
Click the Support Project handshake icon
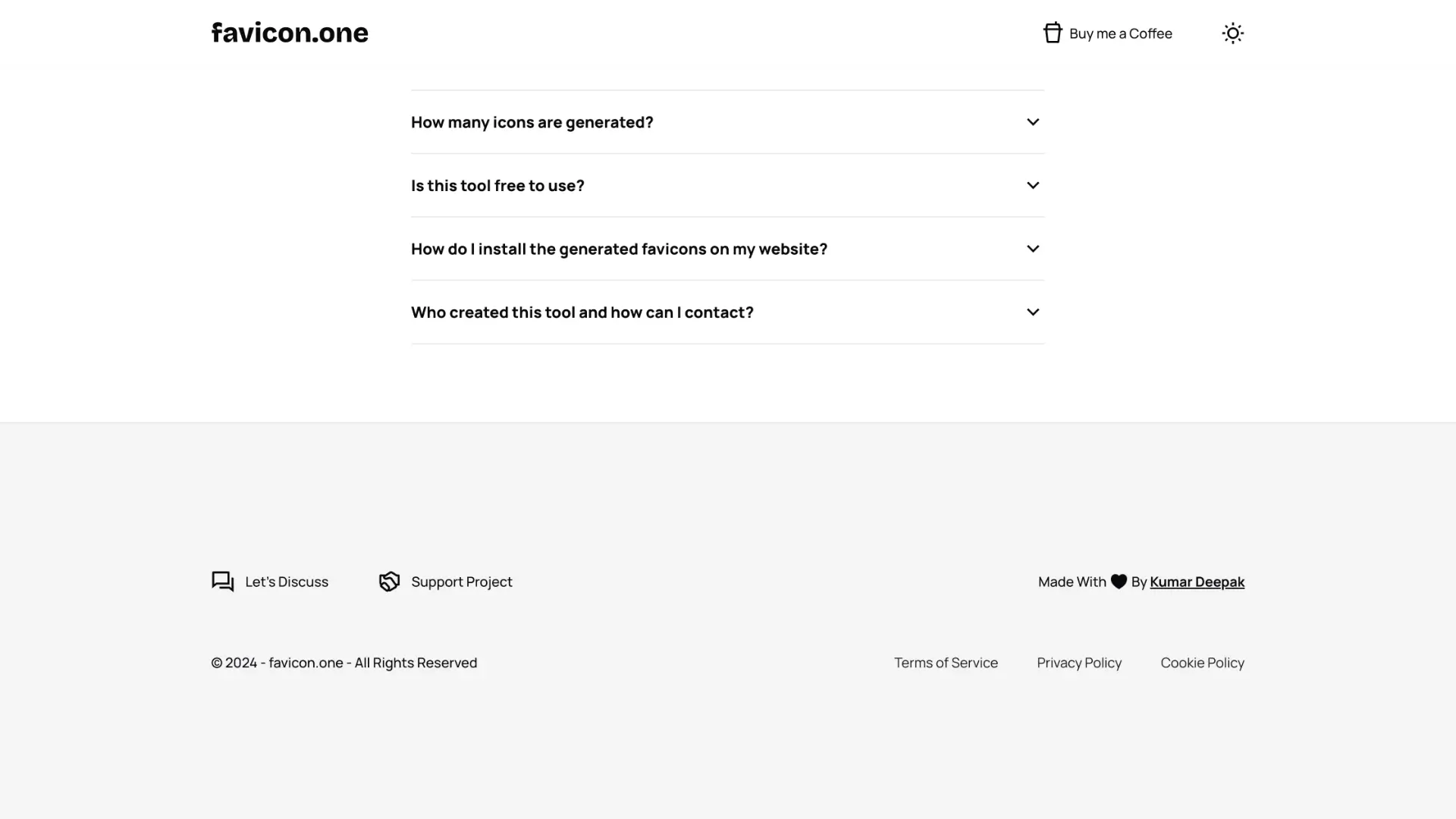389,582
